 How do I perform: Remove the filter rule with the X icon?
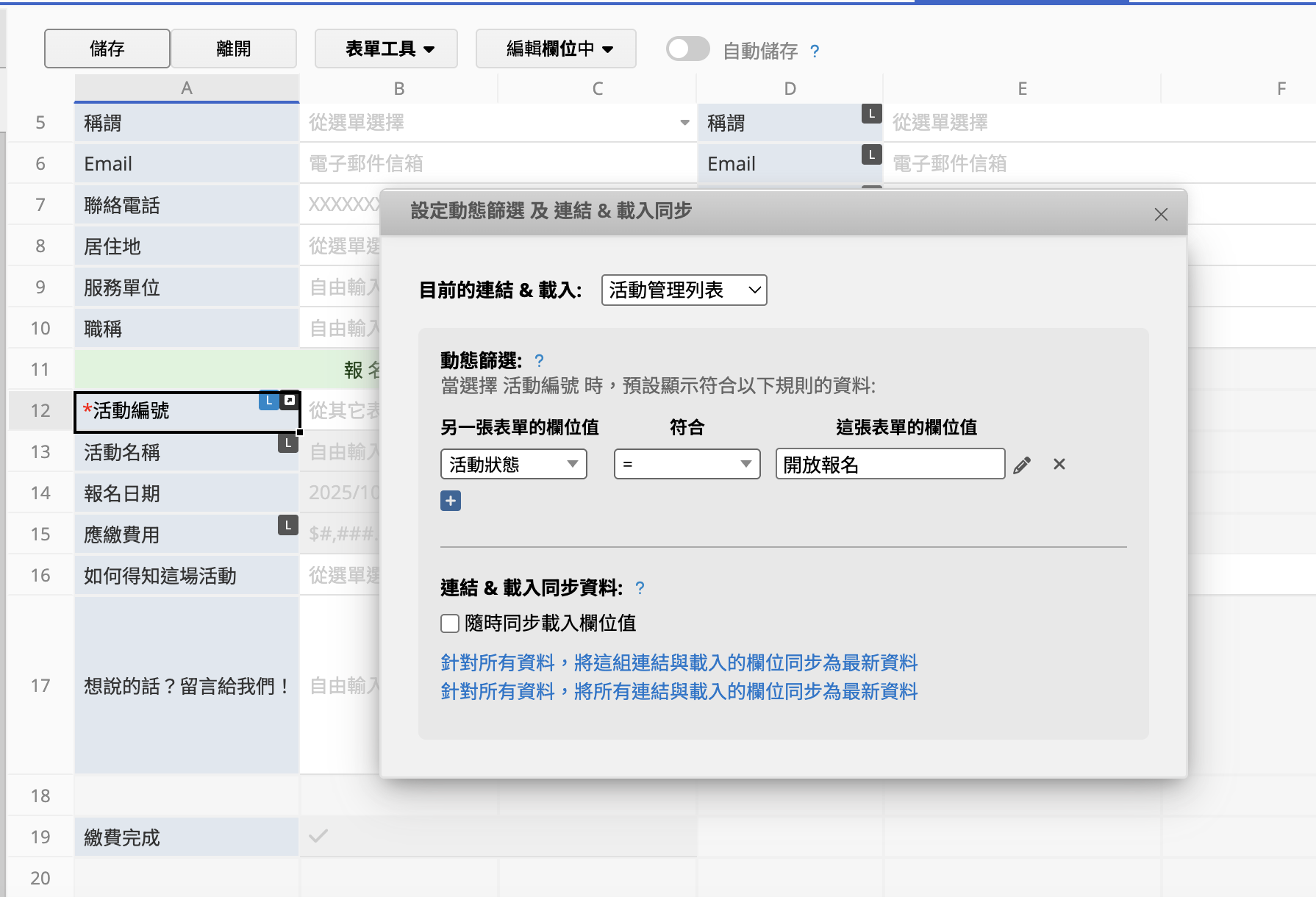point(1059,464)
